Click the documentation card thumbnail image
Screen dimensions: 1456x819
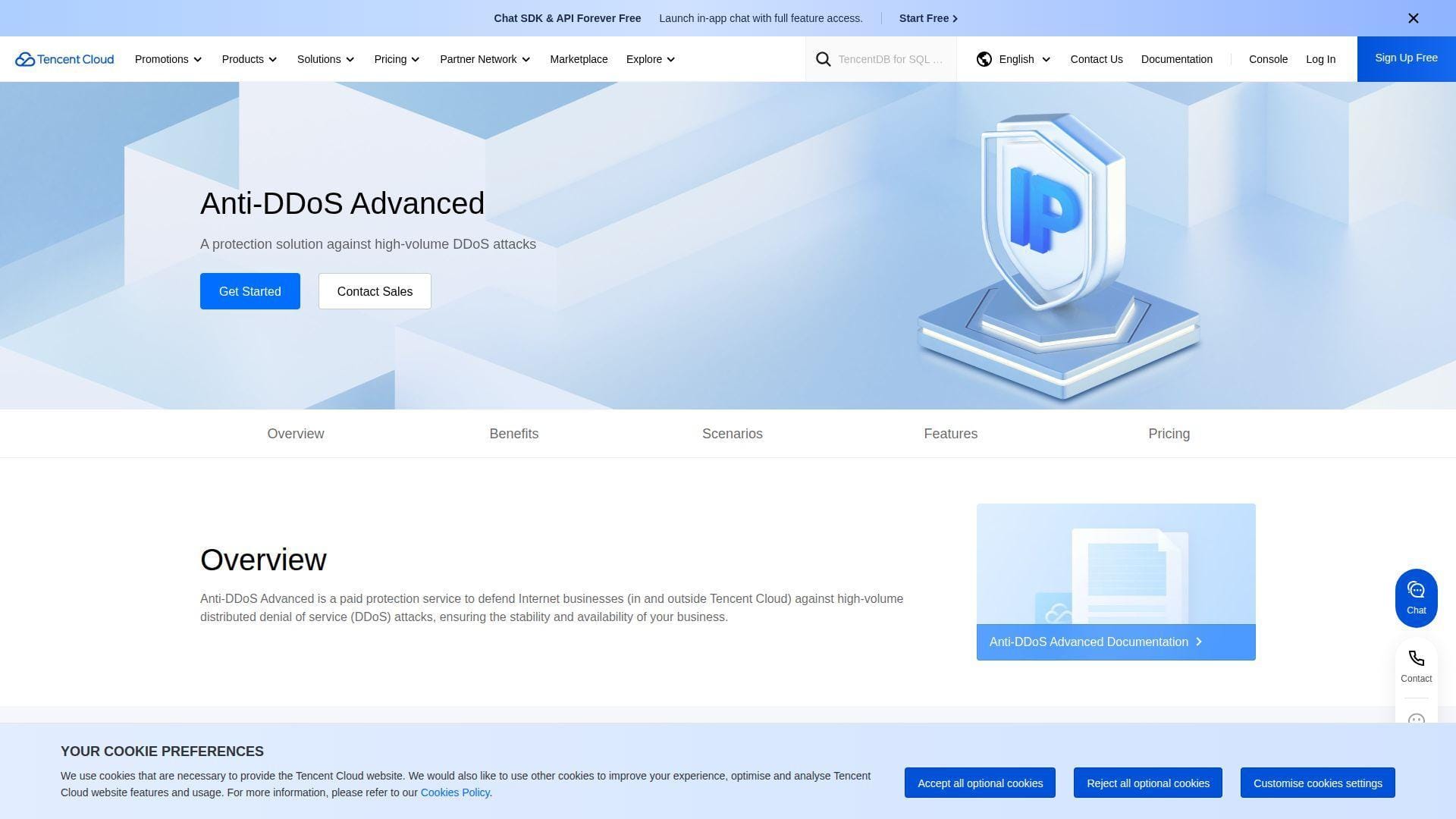coord(1116,564)
